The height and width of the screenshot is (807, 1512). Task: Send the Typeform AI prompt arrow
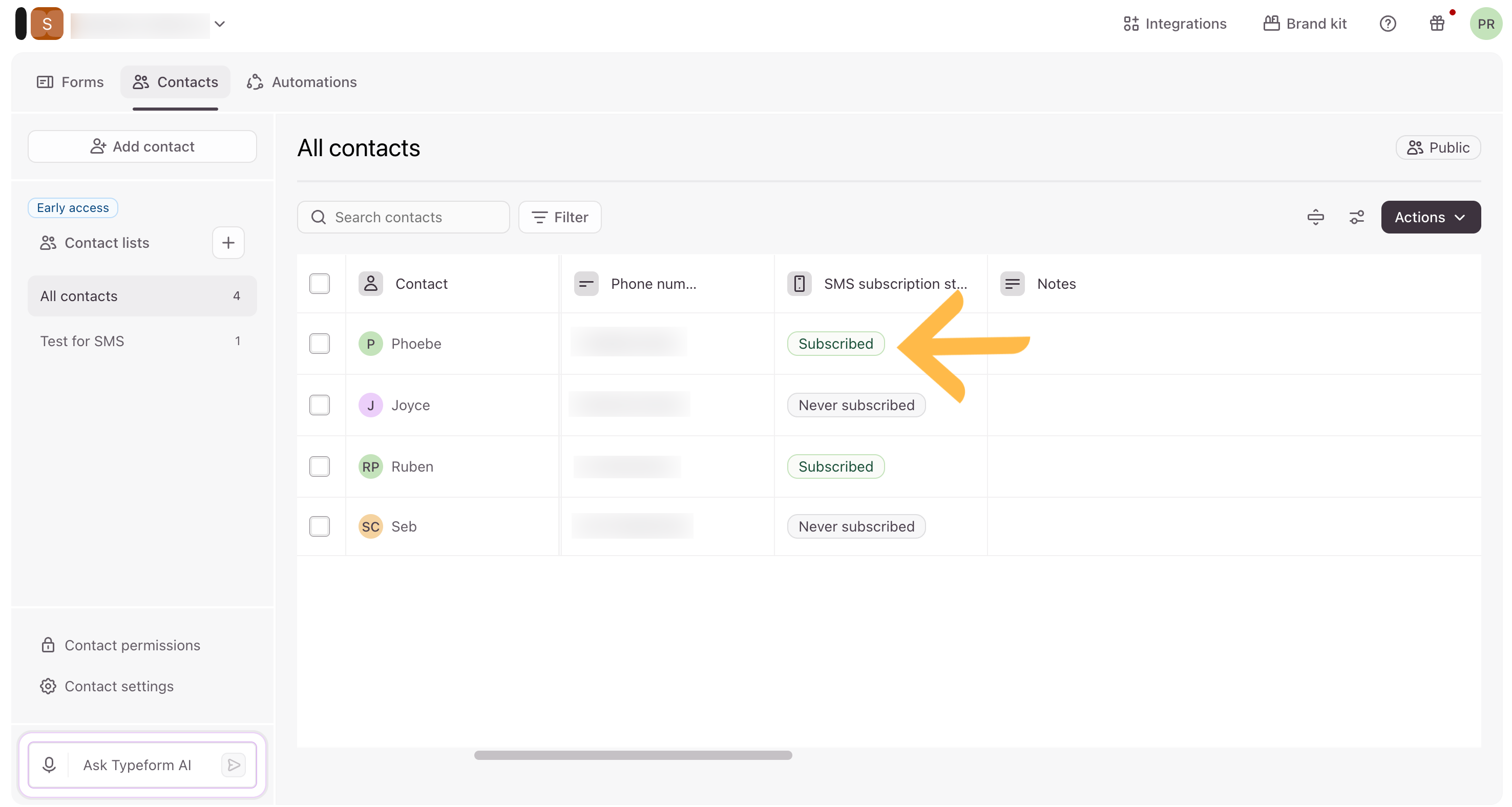coord(234,764)
